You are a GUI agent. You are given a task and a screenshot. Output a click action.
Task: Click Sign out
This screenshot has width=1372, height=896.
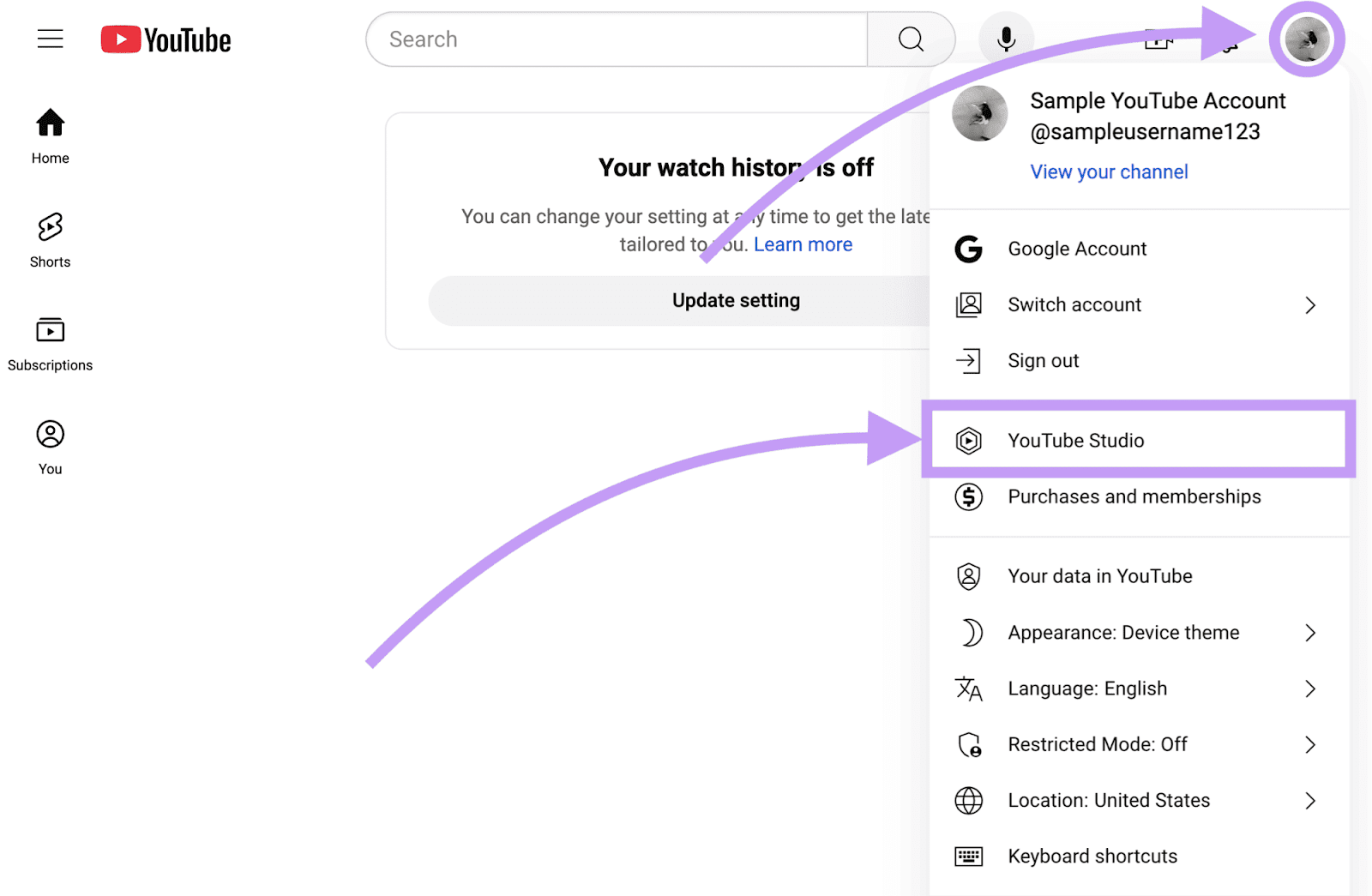click(1043, 360)
